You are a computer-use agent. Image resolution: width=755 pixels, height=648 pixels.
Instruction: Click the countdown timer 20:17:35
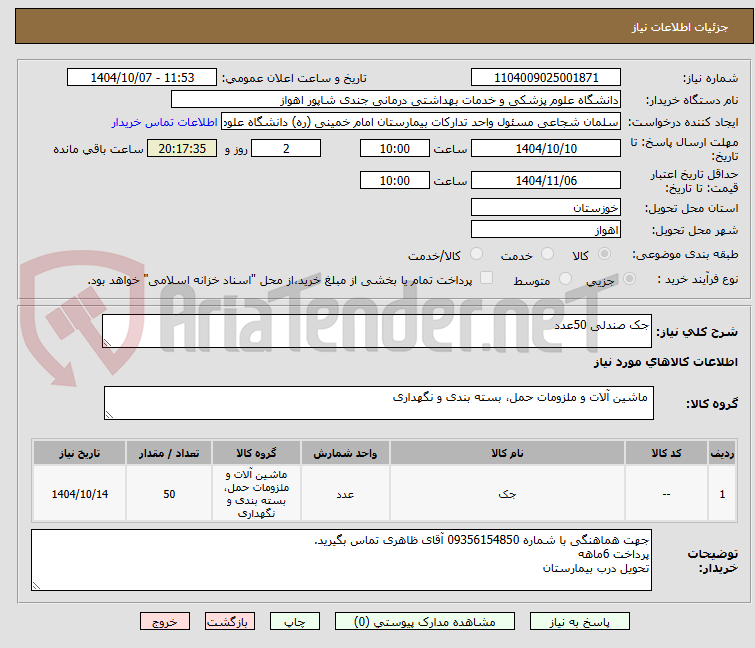182,148
